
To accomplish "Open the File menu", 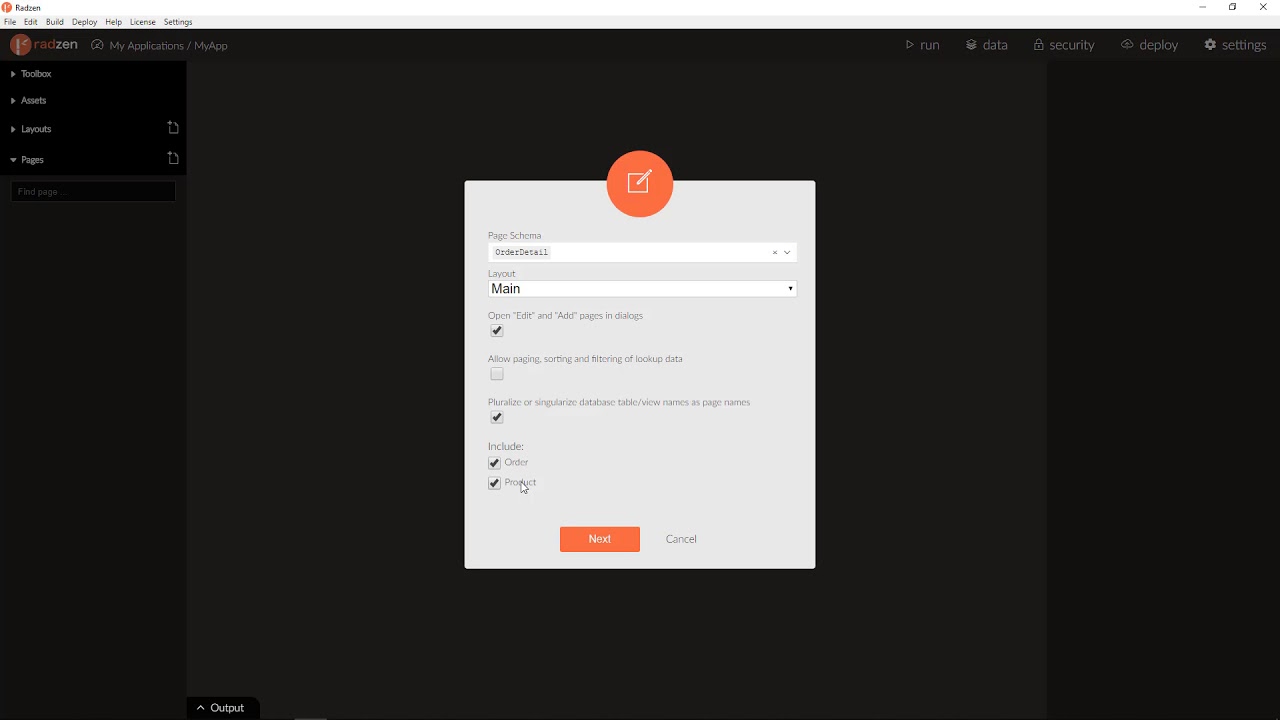I will (x=10, y=22).
